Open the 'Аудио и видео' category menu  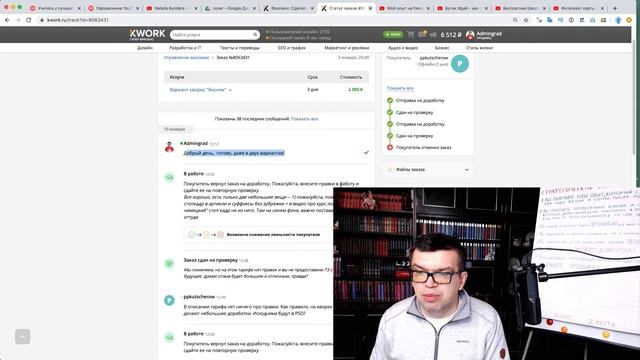[403, 48]
